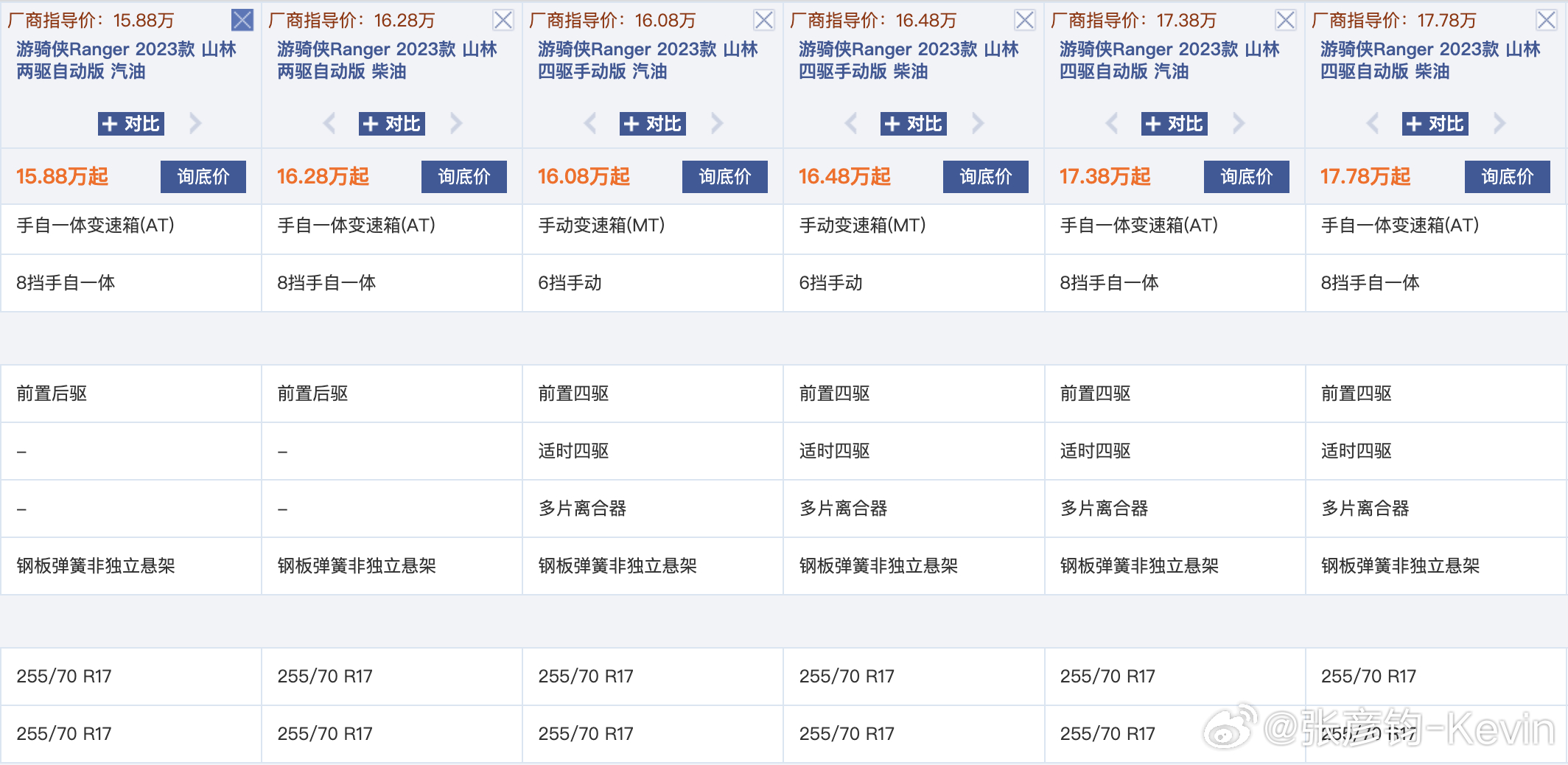The height and width of the screenshot is (765, 1568).
Task: Move the 17.38万 column left with the arrow
Action: click(1112, 123)
